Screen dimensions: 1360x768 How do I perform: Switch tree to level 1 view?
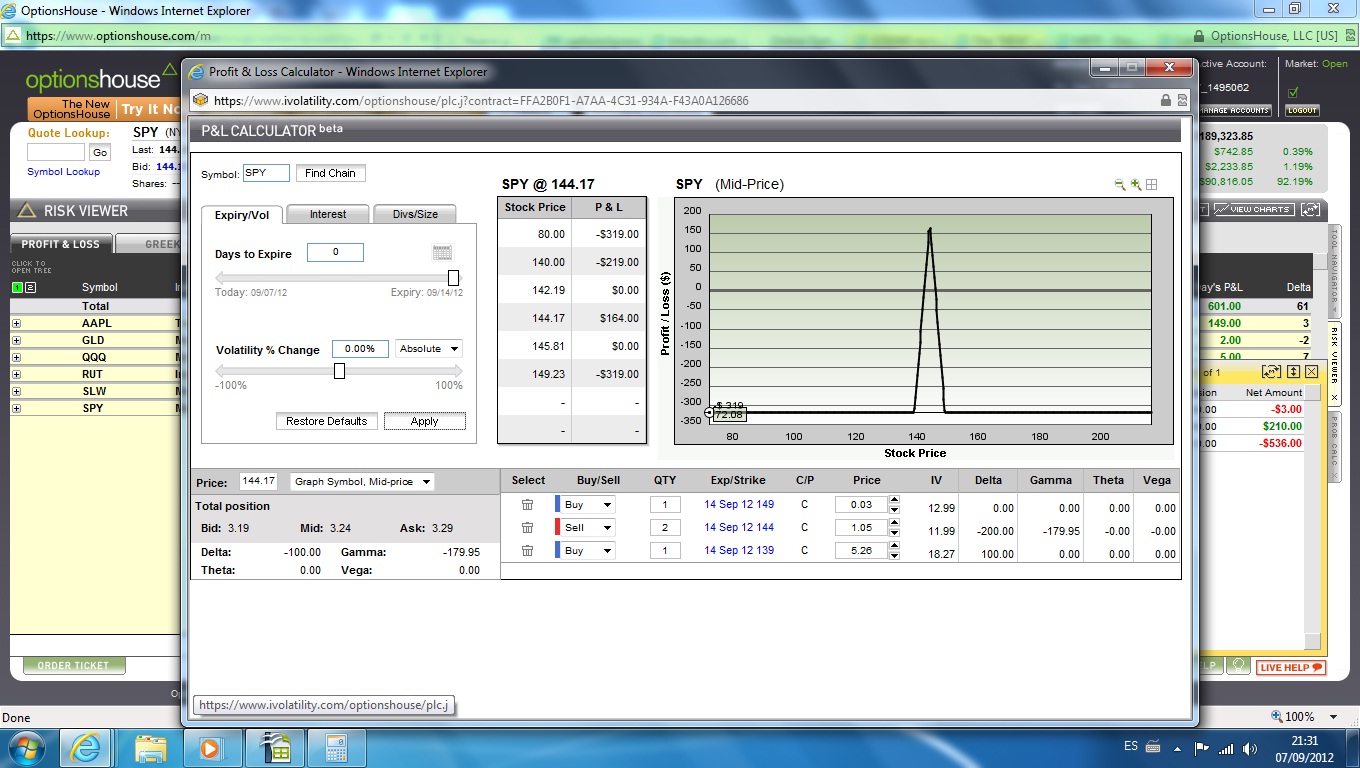click(x=17, y=288)
